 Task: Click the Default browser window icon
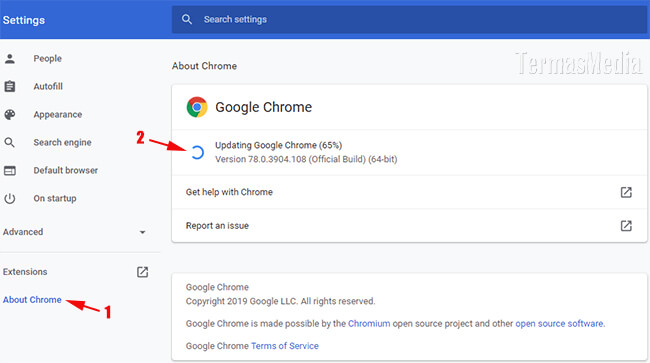pos(10,170)
